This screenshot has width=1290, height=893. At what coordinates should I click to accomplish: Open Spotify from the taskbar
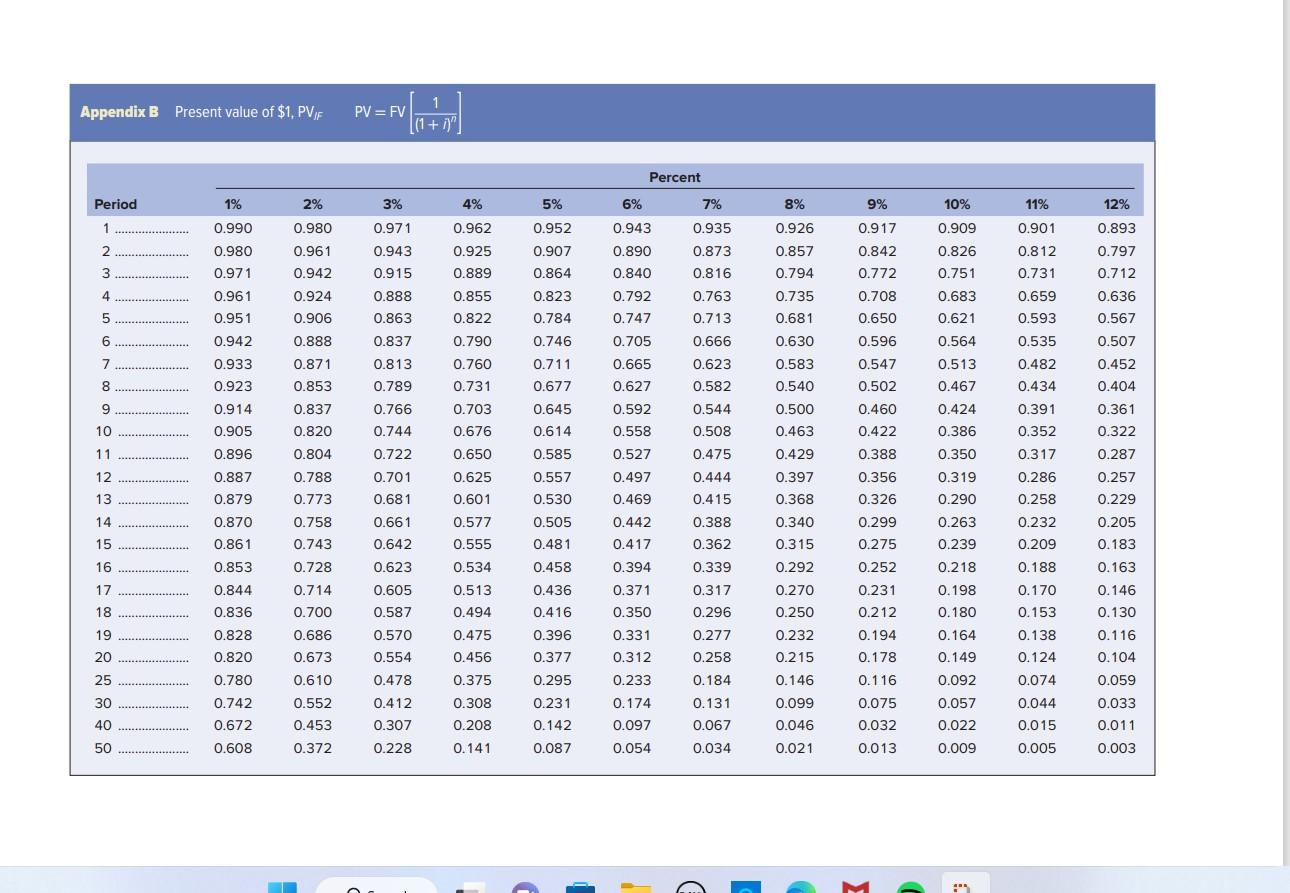pyautogui.click(x=911, y=887)
